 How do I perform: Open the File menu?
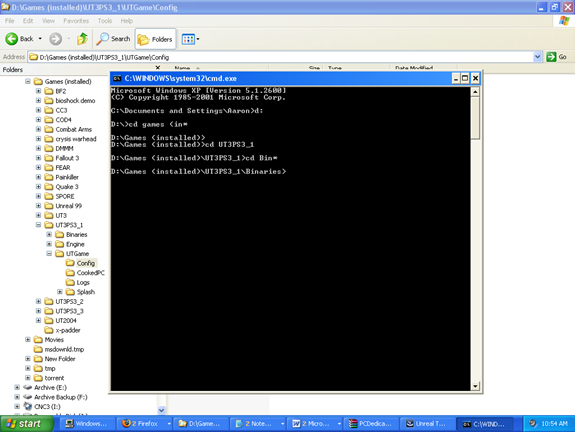pyautogui.click(x=9, y=21)
